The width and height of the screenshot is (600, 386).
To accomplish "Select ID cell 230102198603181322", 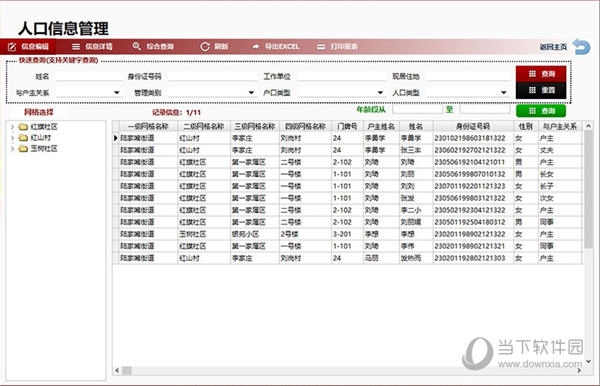I will coord(473,138).
